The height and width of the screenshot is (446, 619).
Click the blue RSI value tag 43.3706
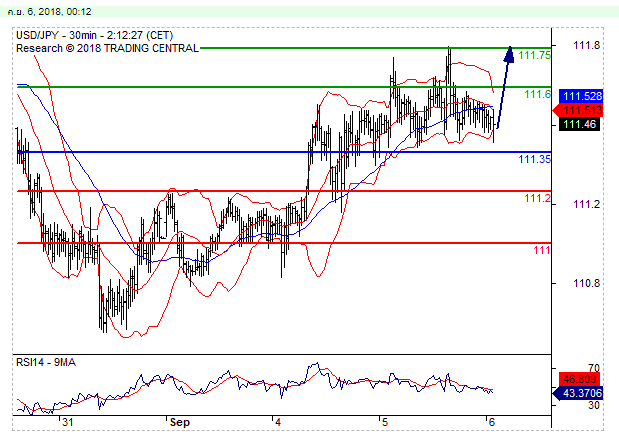click(x=578, y=393)
